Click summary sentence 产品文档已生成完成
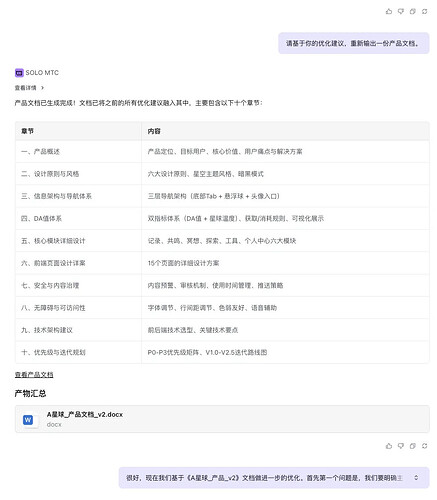The image size is (437, 500). 139,103
